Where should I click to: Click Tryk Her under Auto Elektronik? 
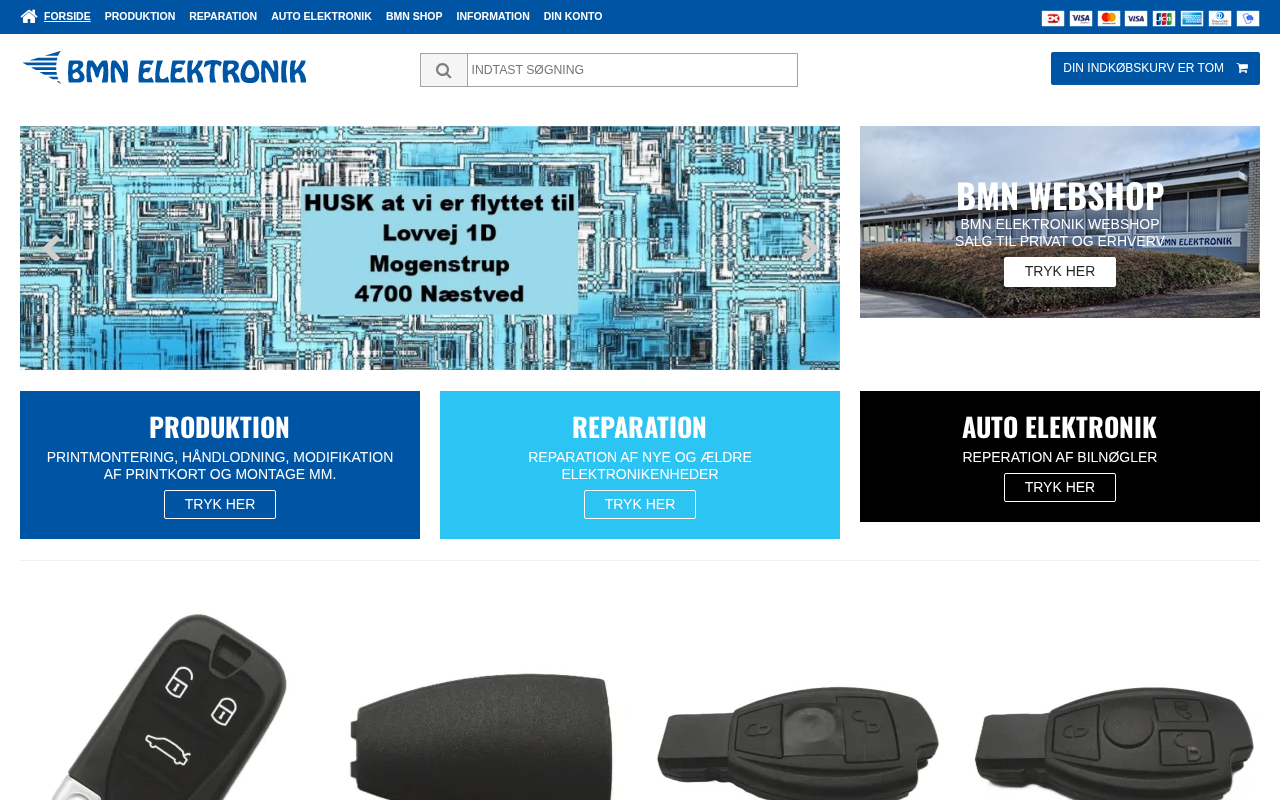tap(1060, 487)
